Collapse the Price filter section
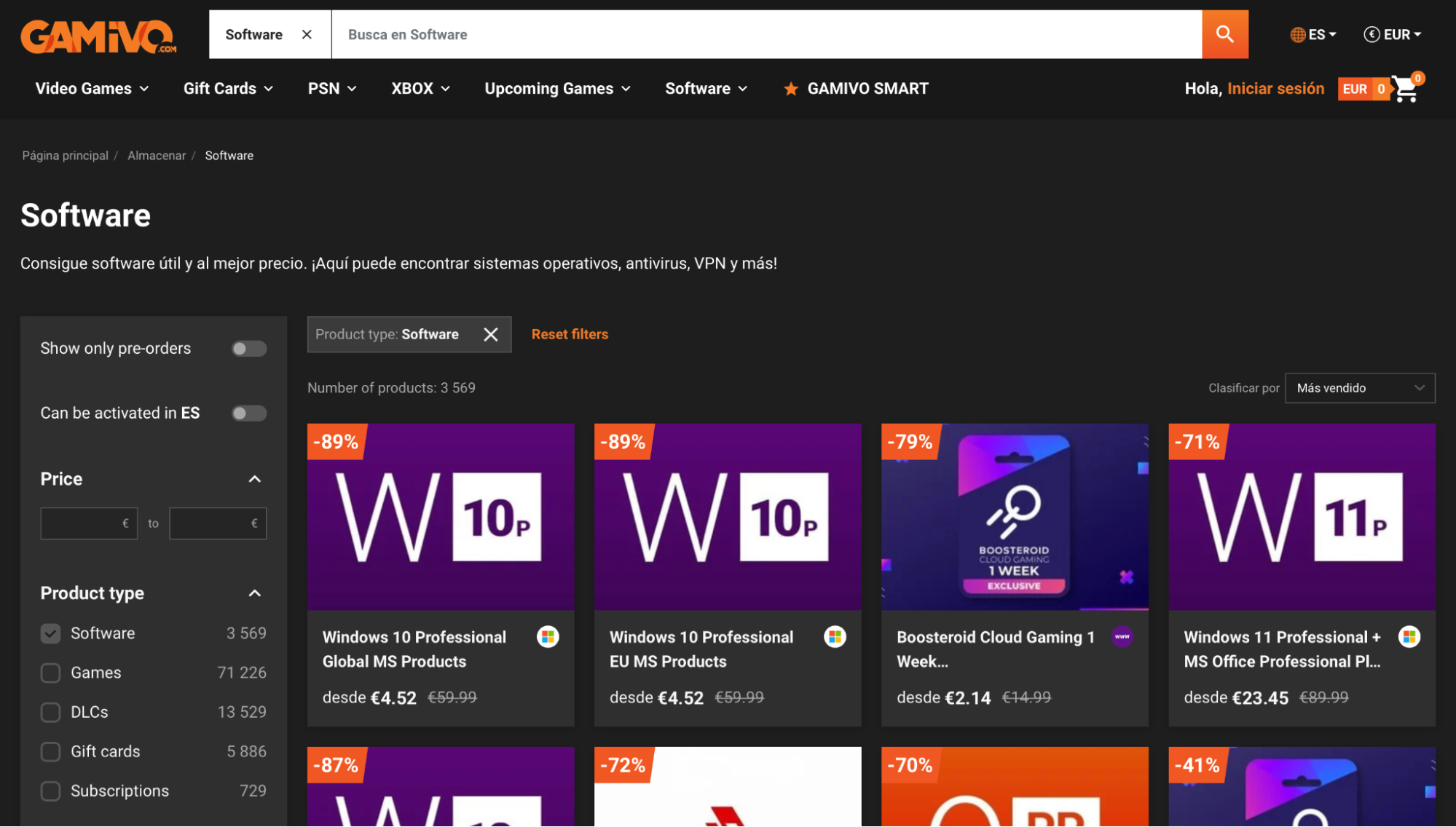The height and width of the screenshot is (827, 1456). [x=254, y=479]
